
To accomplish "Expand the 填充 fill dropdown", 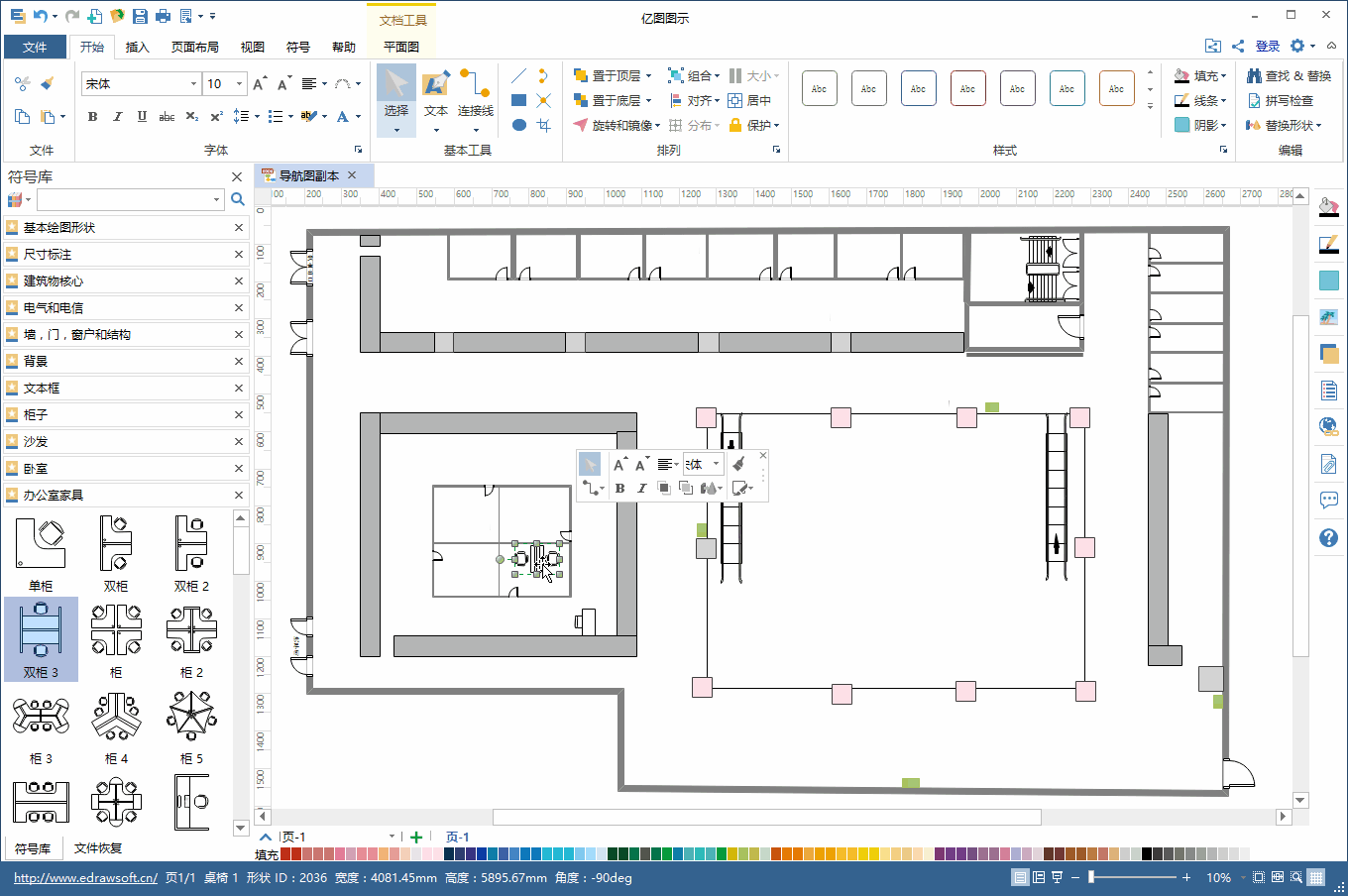I will click(1224, 76).
